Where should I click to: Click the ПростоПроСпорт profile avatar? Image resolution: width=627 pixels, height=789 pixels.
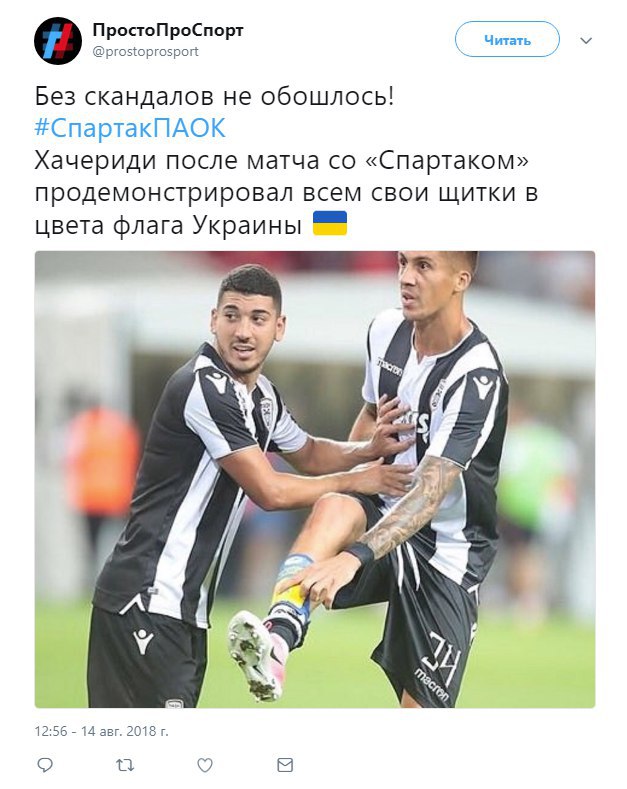point(58,41)
